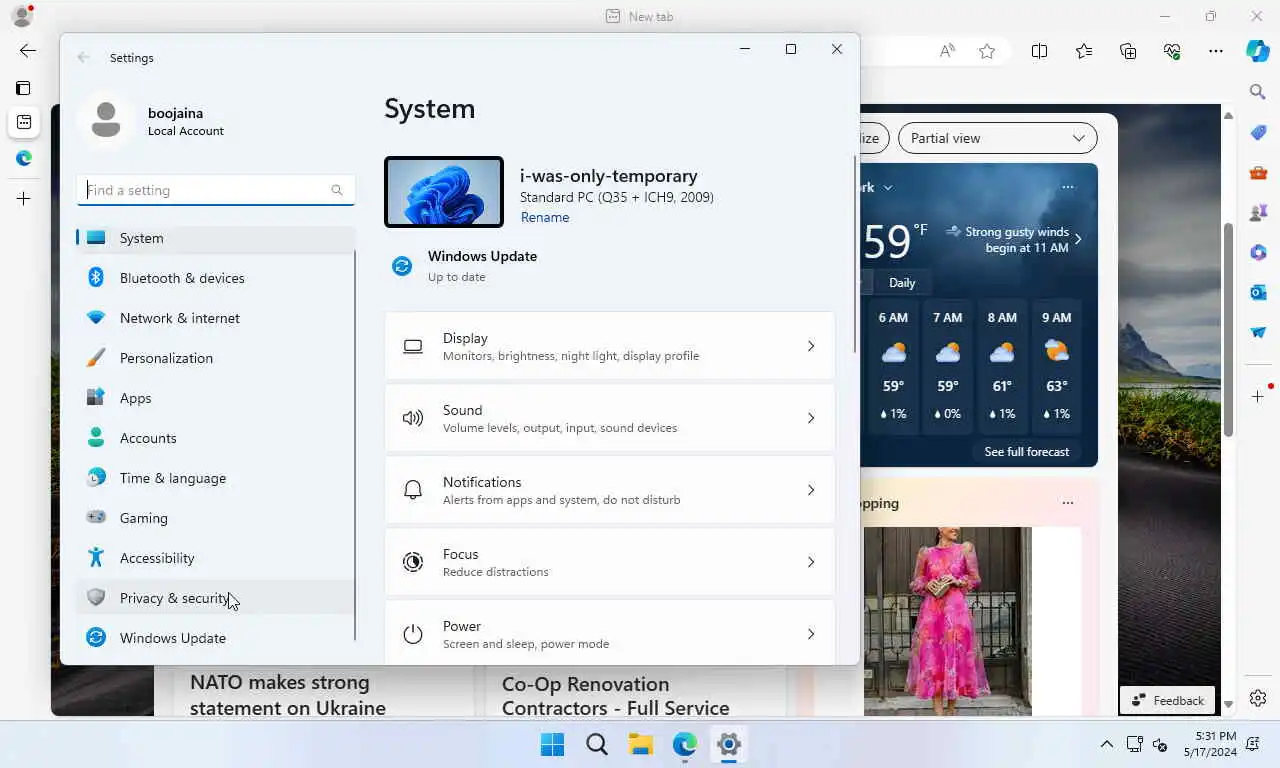
Task: Open NATO makes strong statement news
Action: coord(288,695)
